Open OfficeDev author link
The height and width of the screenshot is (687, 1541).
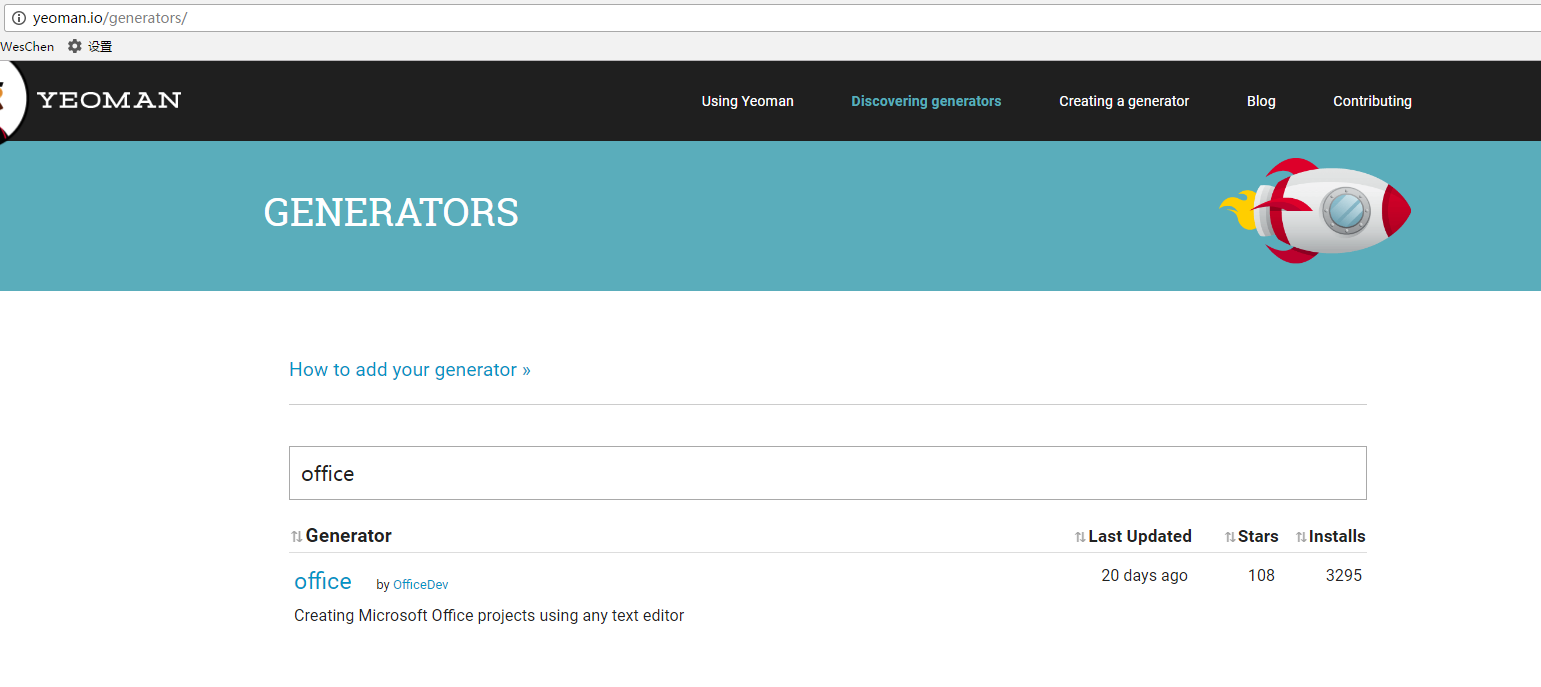[421, 585]
